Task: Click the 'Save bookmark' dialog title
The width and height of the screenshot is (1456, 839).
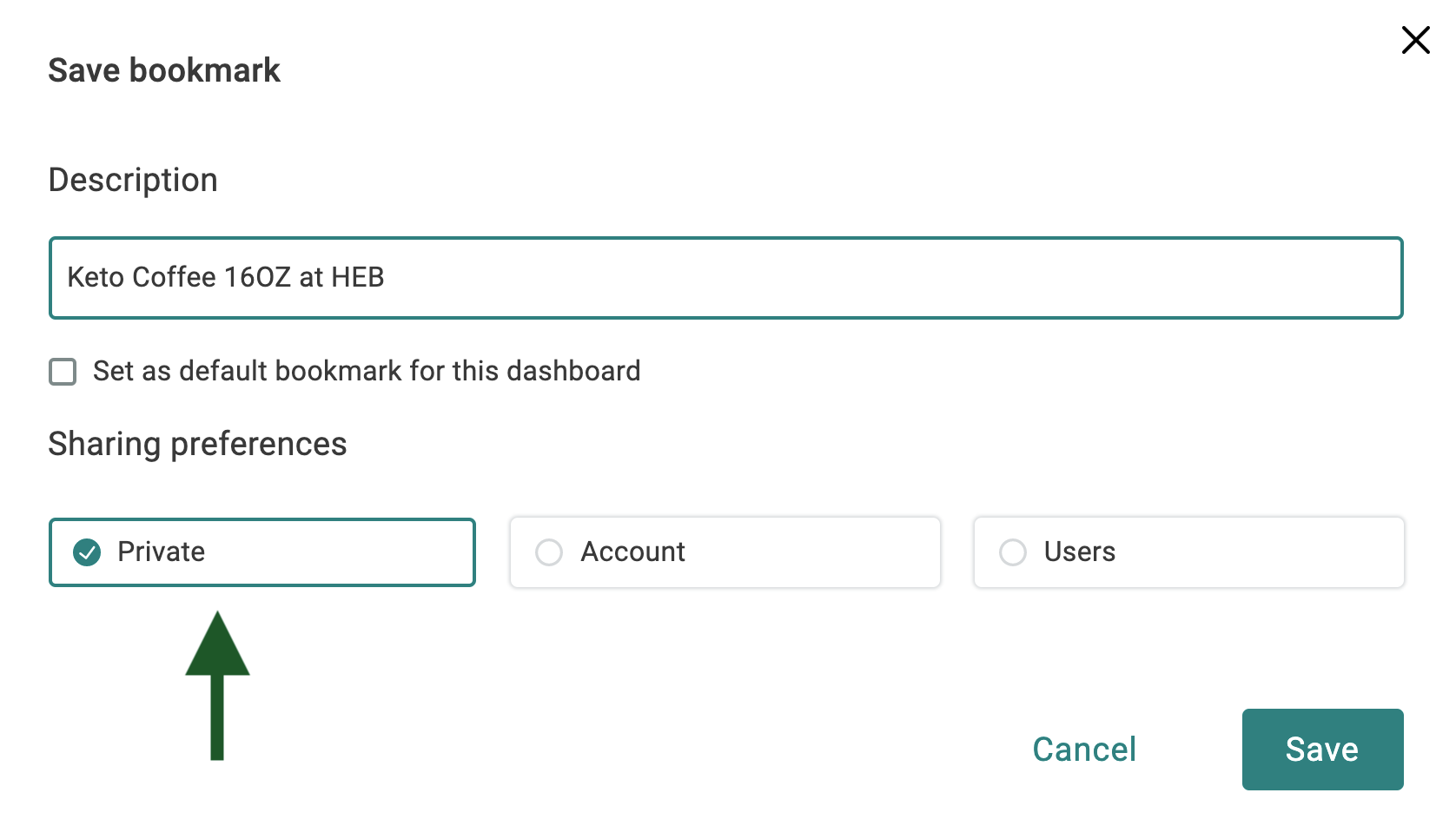Action: click(x=164, y=70)
